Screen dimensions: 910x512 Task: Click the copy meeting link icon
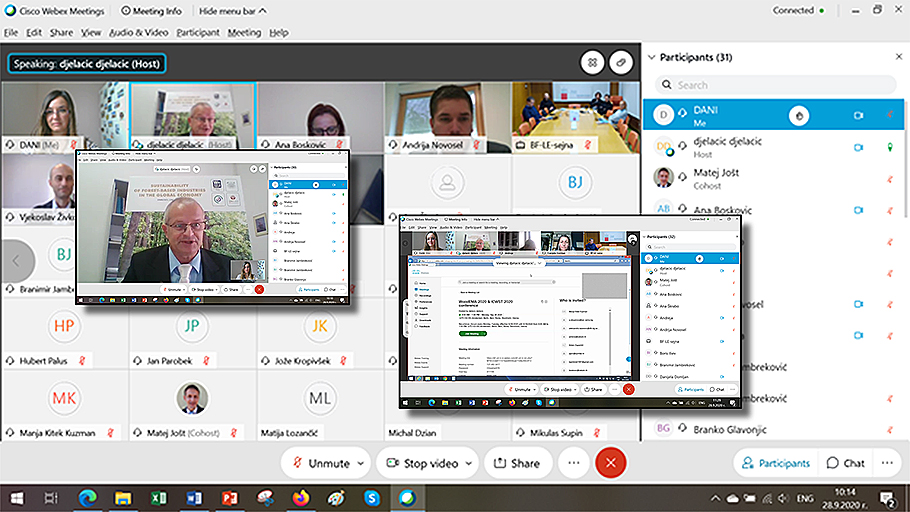coord(621,63)
